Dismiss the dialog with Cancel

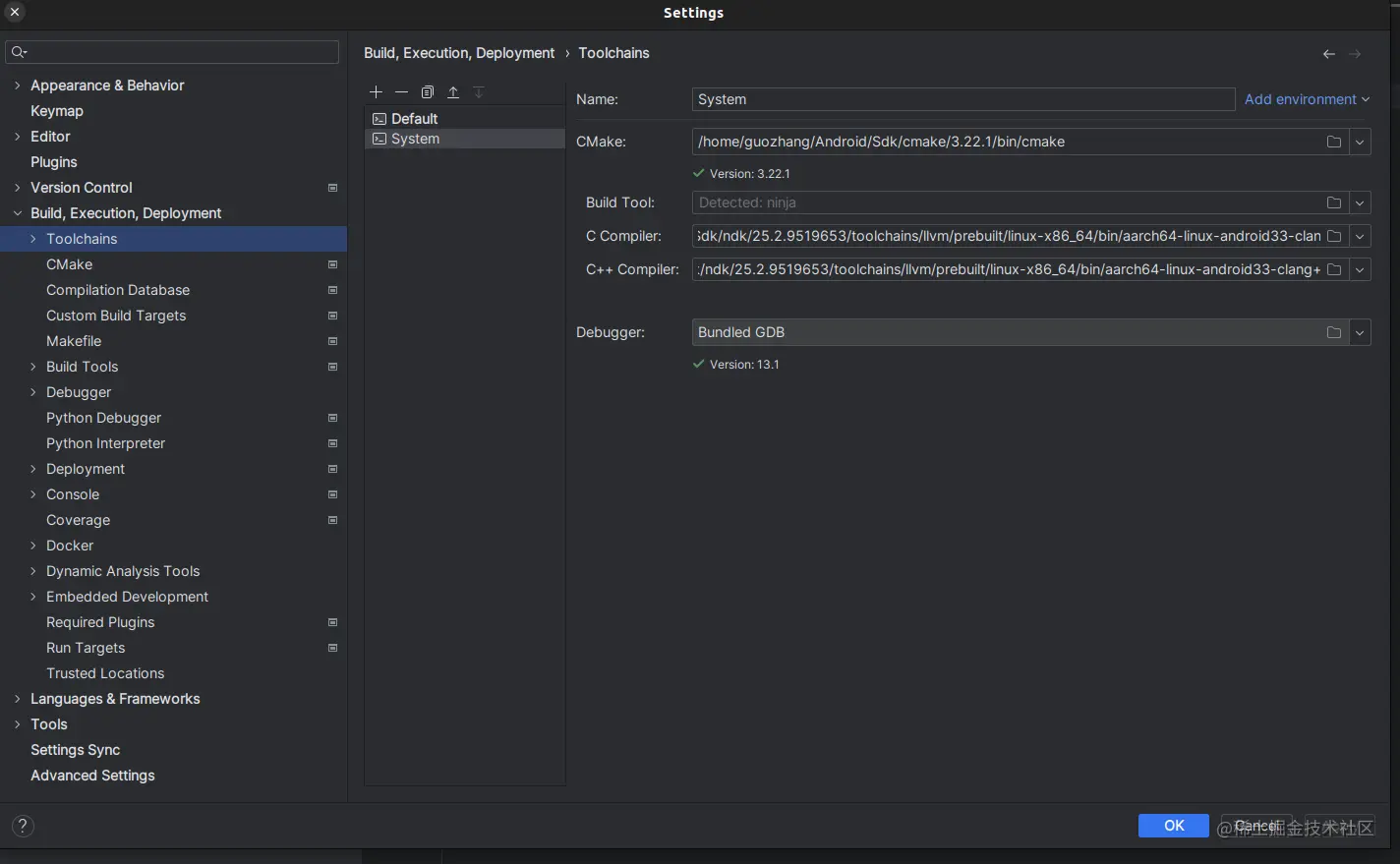[1255, 826]
